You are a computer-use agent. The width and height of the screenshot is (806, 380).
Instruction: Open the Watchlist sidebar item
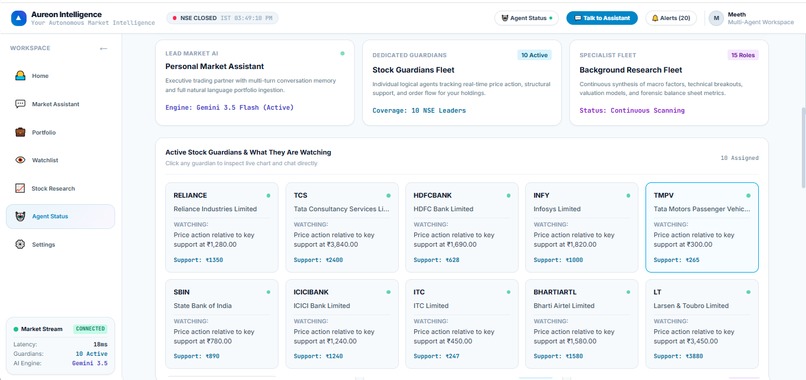click(x=60, y=160)
